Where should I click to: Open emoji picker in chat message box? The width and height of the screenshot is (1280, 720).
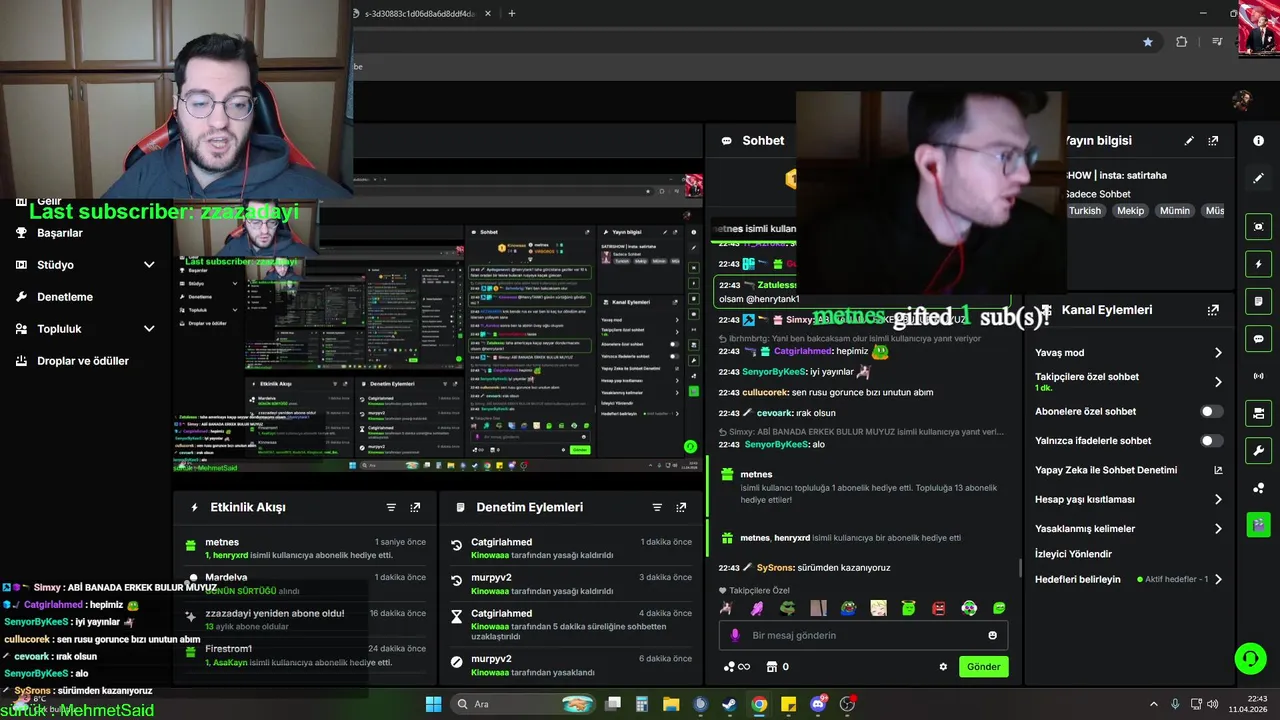pyautogui.click(x=992, y=635)
